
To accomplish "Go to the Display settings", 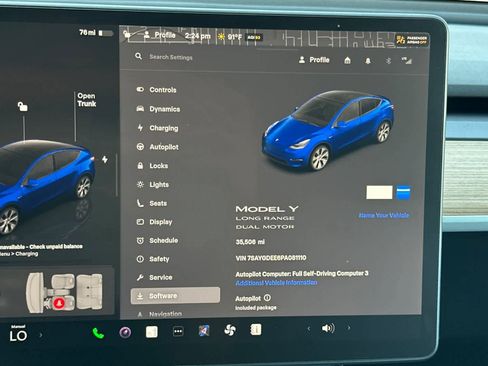I will (154, 222).
